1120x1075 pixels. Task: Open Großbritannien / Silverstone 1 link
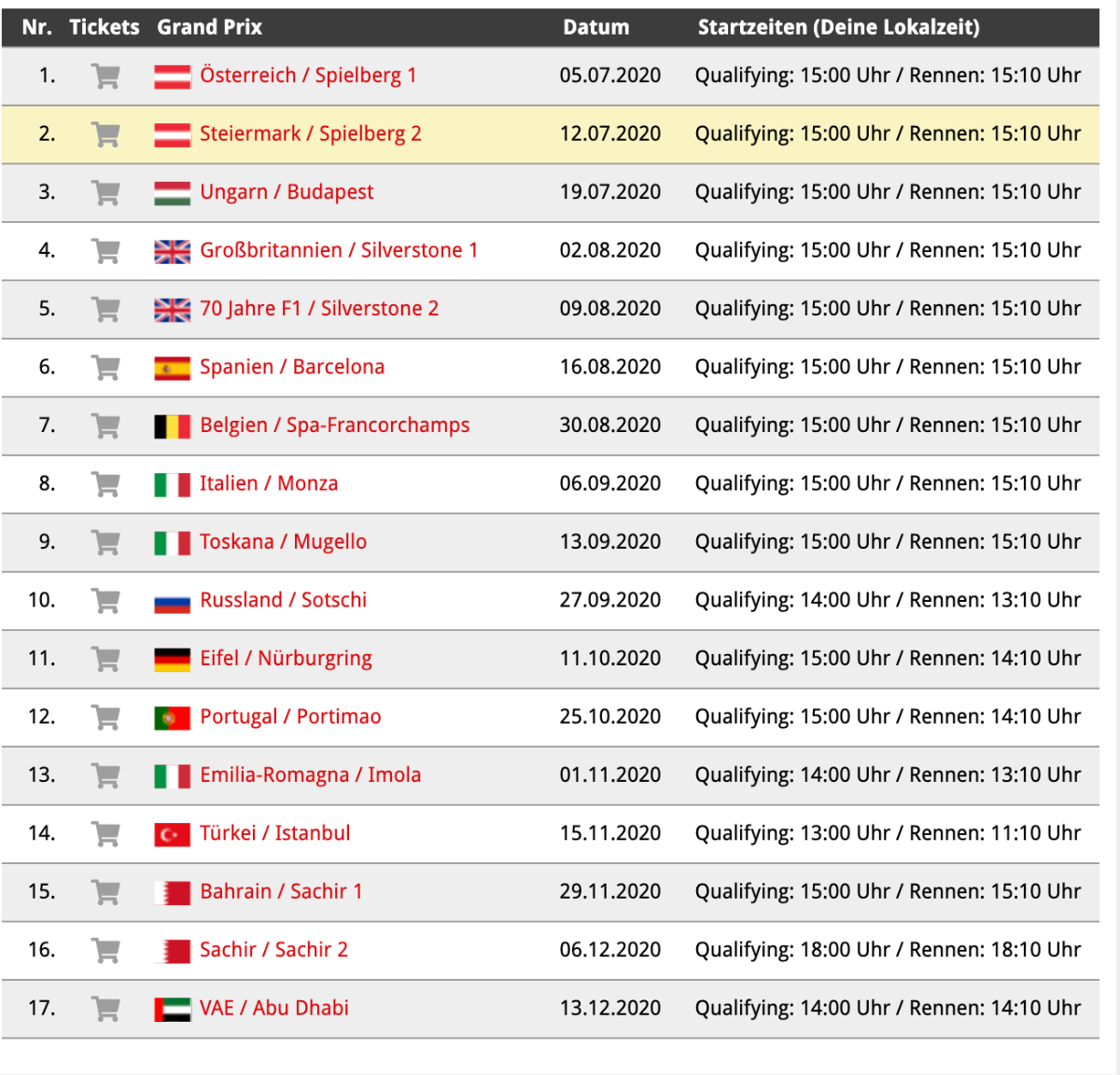point(338,250)
